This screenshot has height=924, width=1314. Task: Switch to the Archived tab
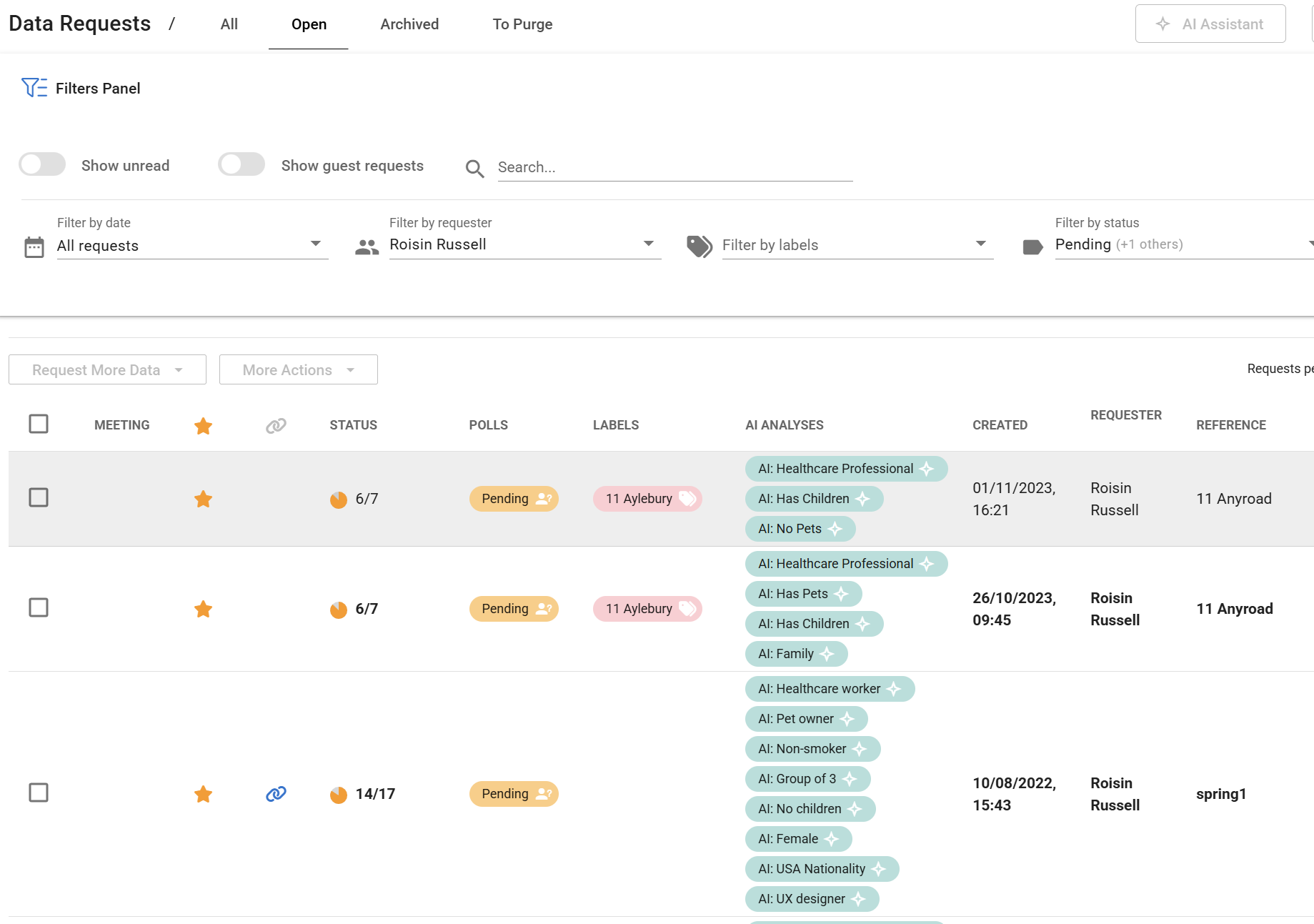(x=409, y=24)
